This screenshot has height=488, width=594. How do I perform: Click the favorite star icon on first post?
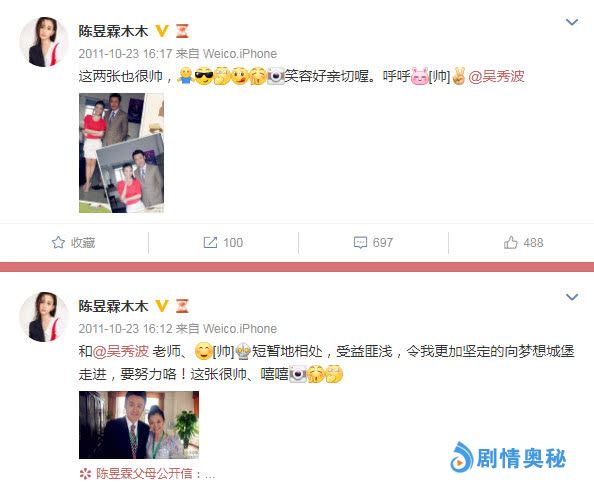[58, 242]
